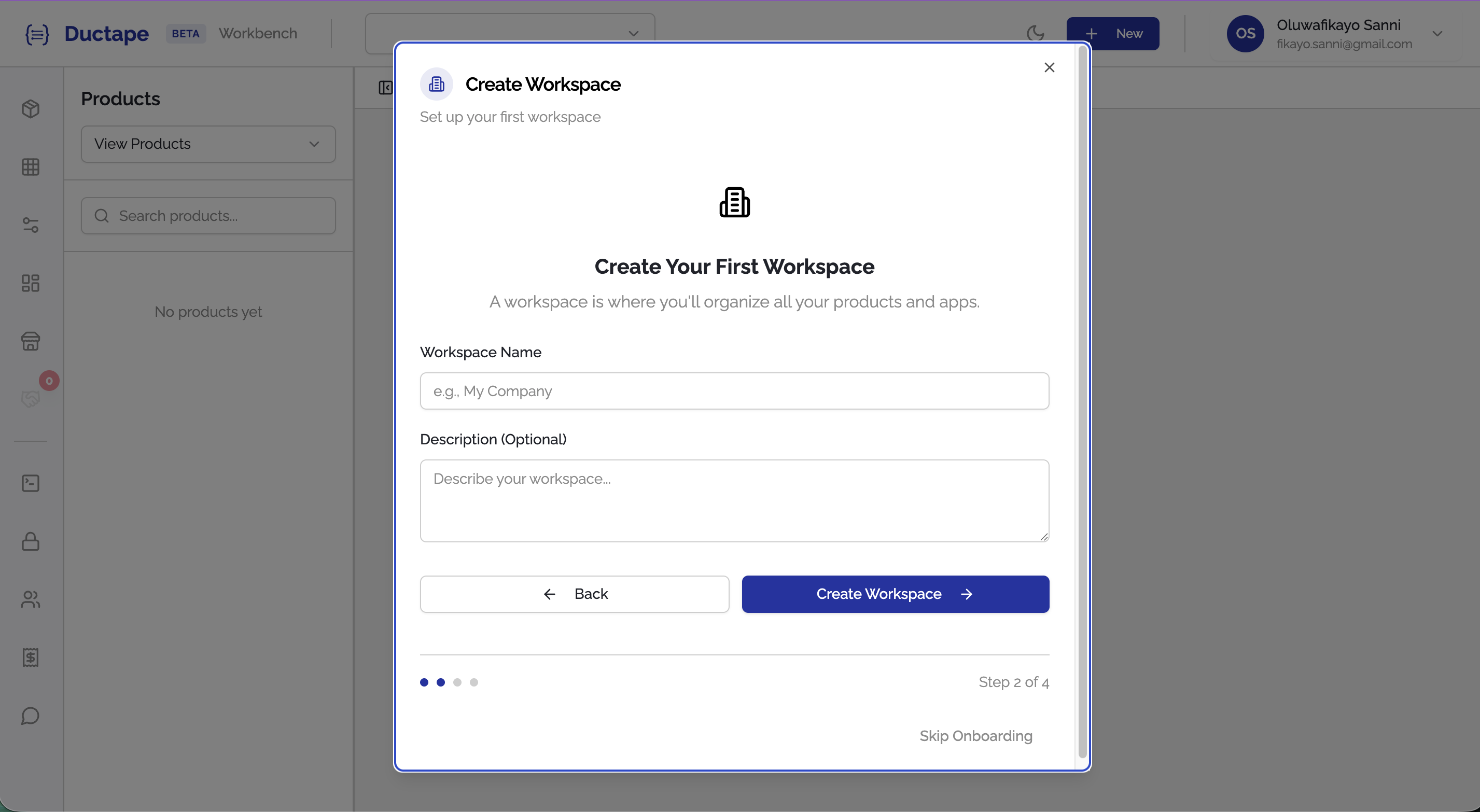This screenshot has width=1480, height=812.
Task: Expand the account dropdown for Oluwafikayo Sanni
Action: [1439, 33]
